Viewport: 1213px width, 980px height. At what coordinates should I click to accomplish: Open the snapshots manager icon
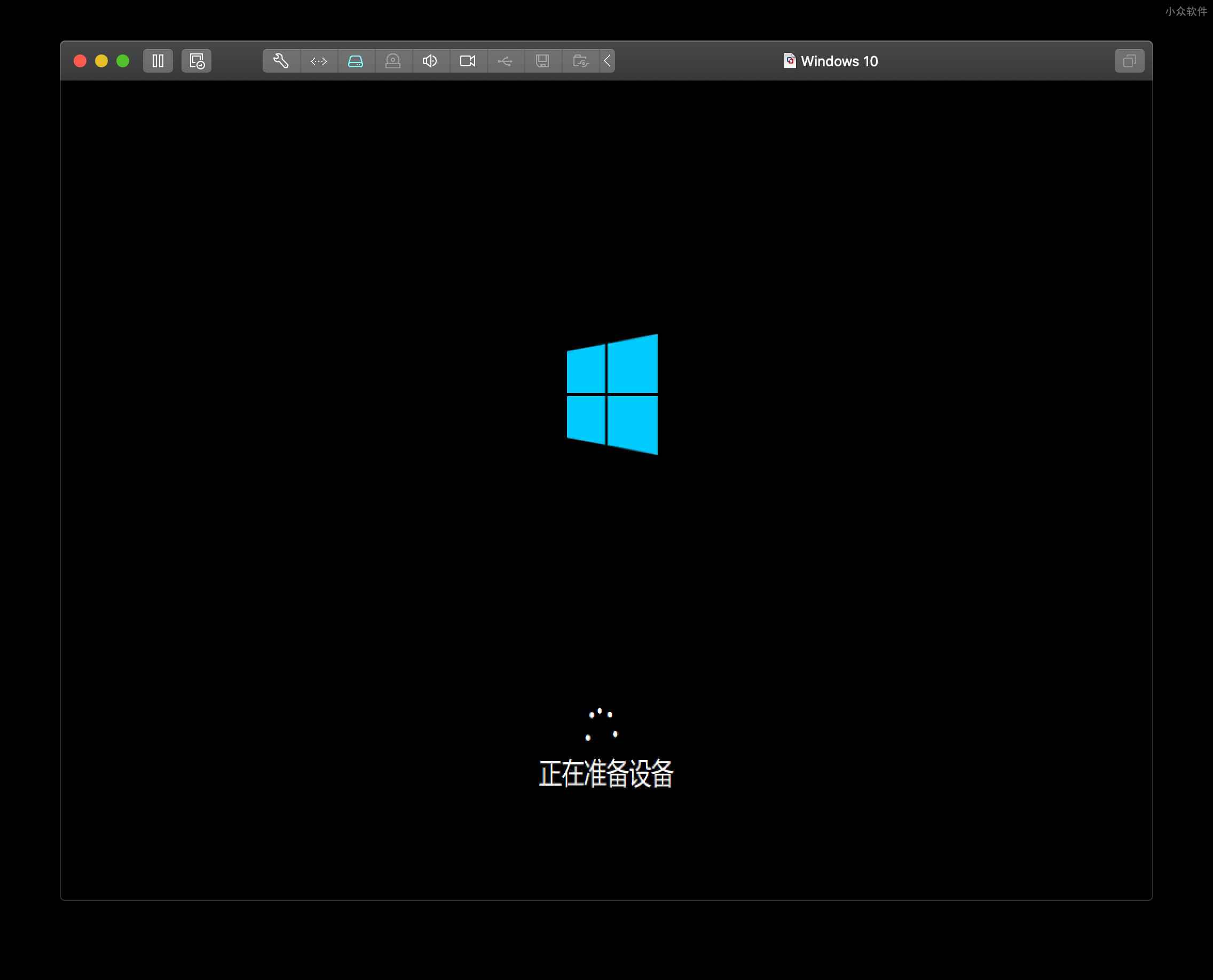point(196,61)
